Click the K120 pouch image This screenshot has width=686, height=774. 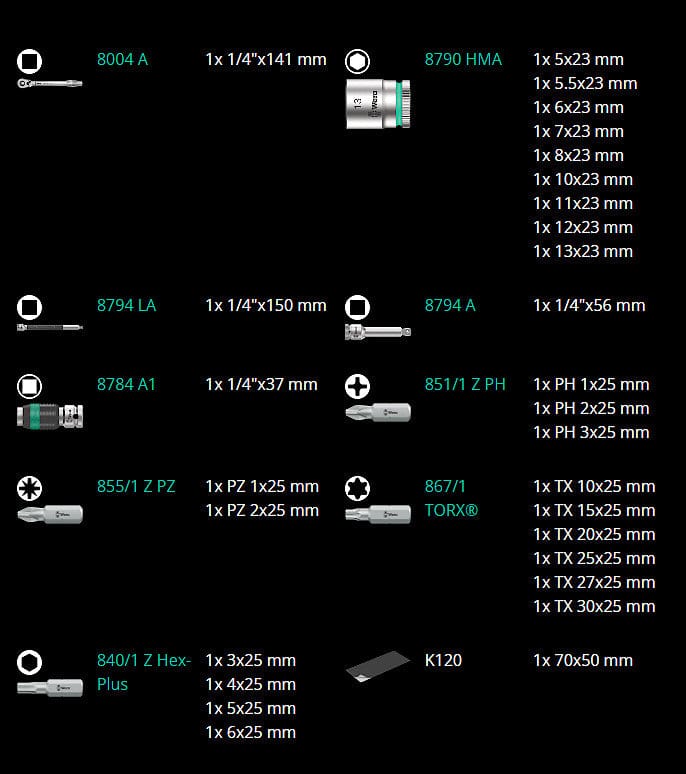[378, 668]
